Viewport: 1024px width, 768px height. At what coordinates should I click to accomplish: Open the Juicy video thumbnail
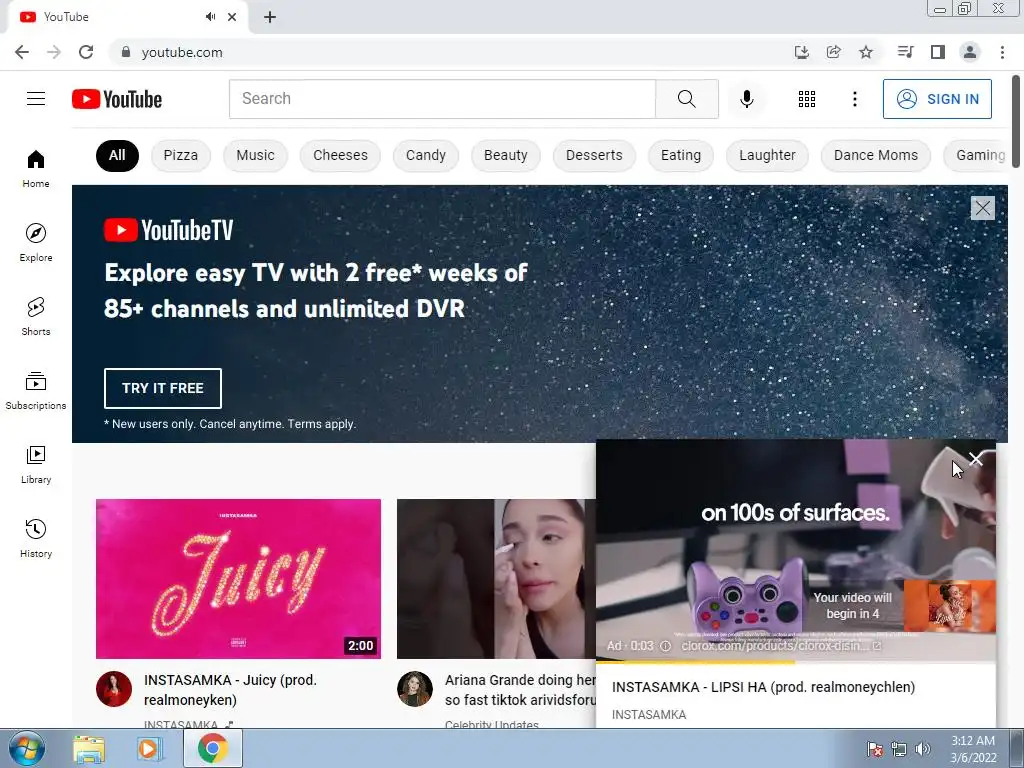point(238,579)
